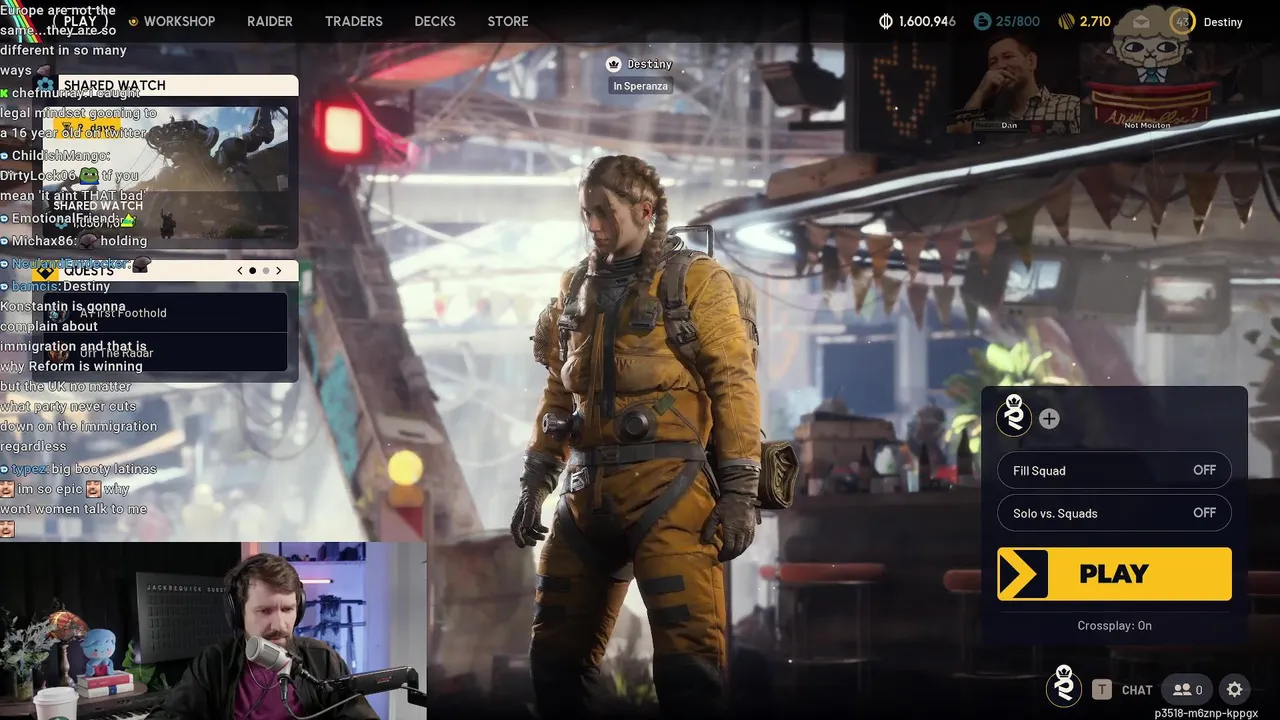Click the blue token icon beside 25/800
The width and height of the screenshot is (1280, 720).
[982, 21]
